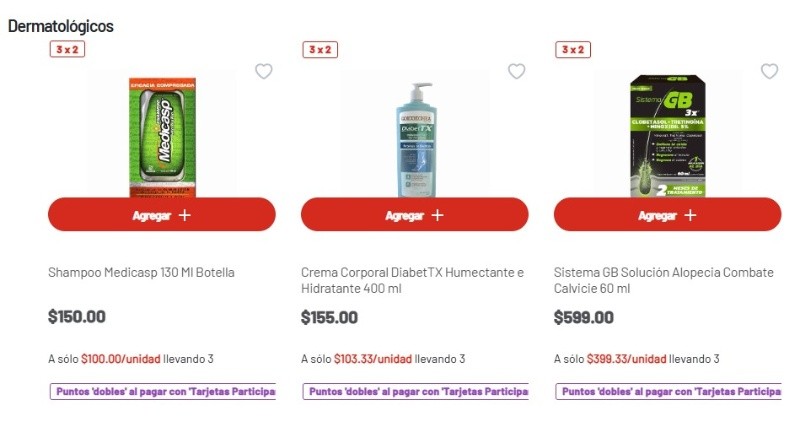Open Crema Corporal DiabetTX Humectante title link
Screen dimensions: 800x427
(x=412, y=280)
